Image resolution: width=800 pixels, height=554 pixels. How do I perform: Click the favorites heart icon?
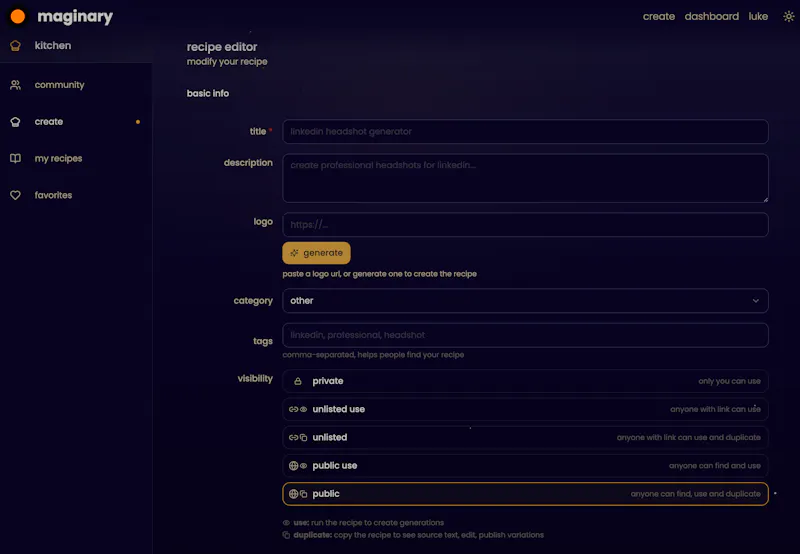point(15,195)
